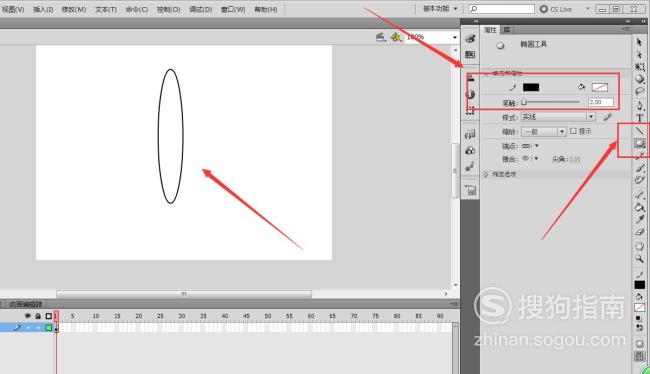
Task: Expand the collapsed oval options section
Action: [x=486, y=174]
